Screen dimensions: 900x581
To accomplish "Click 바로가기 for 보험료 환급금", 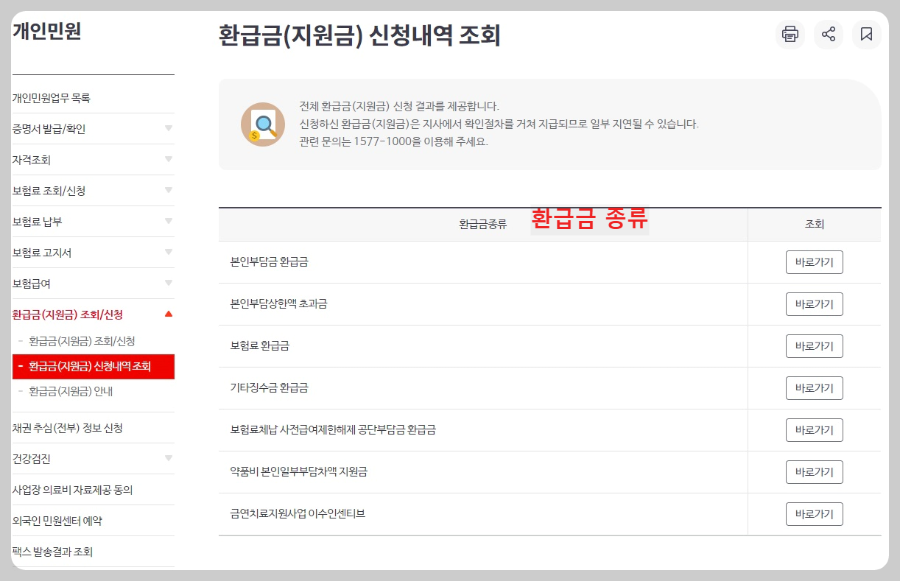I will click(x=815, y=345).
